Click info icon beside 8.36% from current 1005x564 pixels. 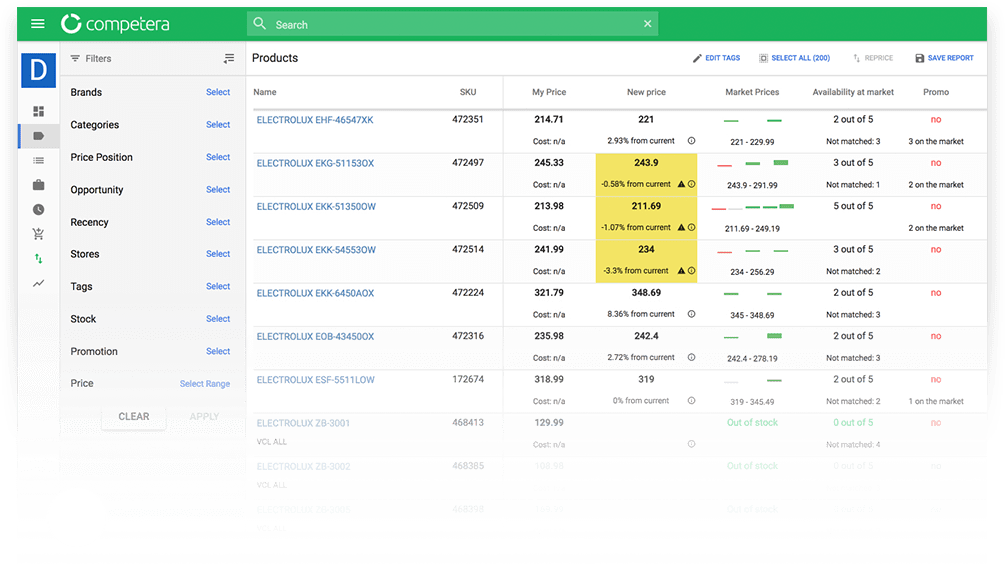tap(692, 314)
